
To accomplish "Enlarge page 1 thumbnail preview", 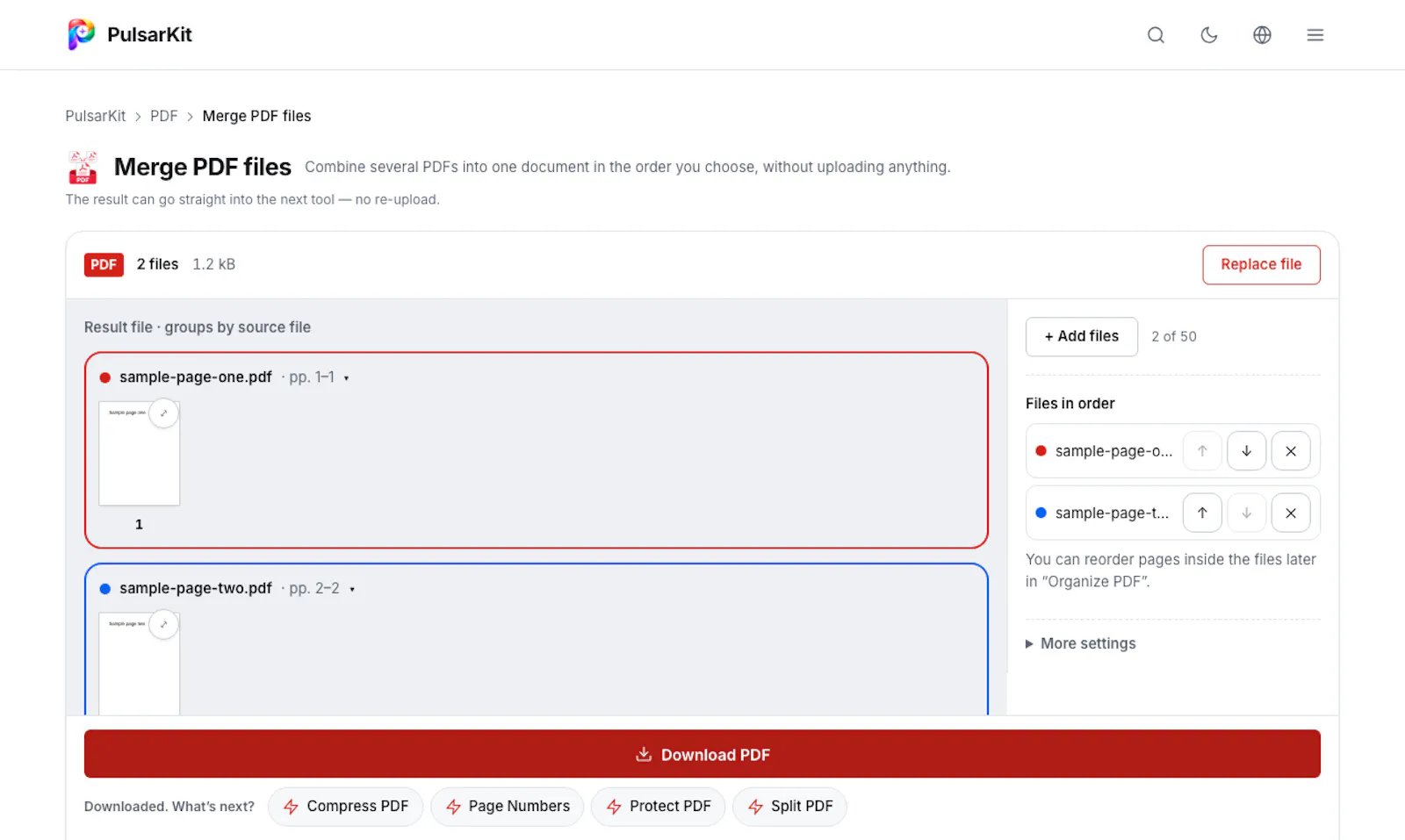I will pyautogui.click(x=163, y=413).
